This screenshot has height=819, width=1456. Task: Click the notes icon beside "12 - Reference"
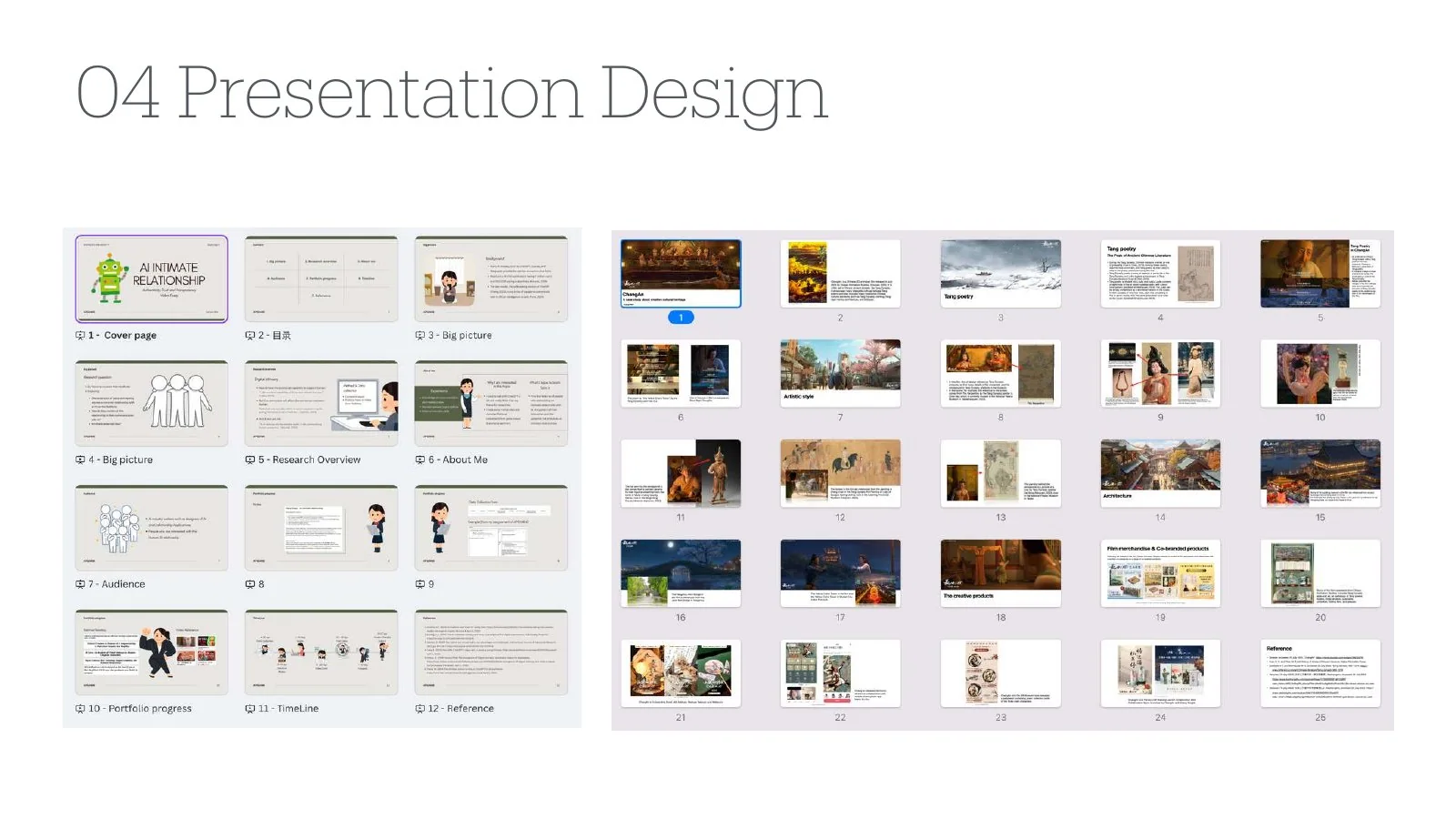point(420,709)
